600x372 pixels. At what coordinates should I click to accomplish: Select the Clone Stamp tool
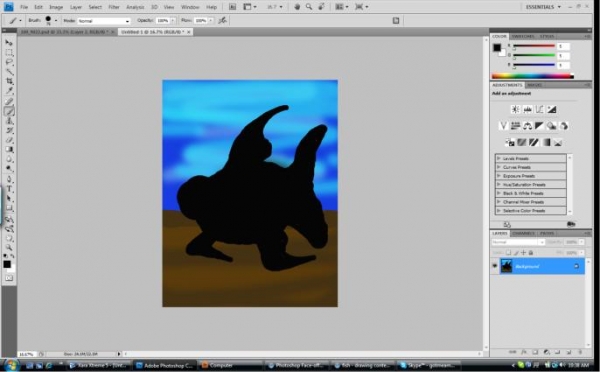click(x=9, y=121)
